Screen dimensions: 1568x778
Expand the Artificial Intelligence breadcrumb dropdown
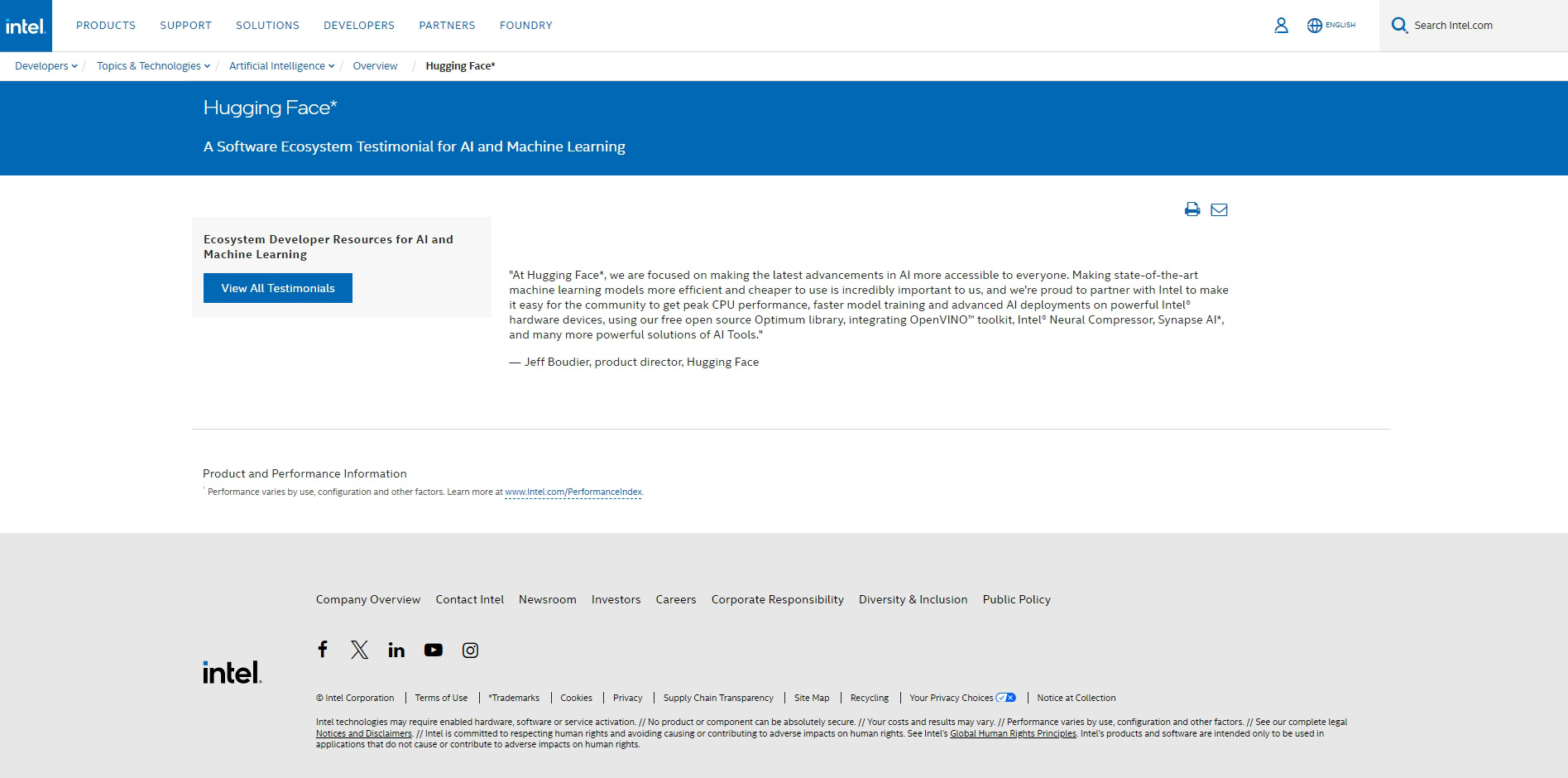click(331, 66)
